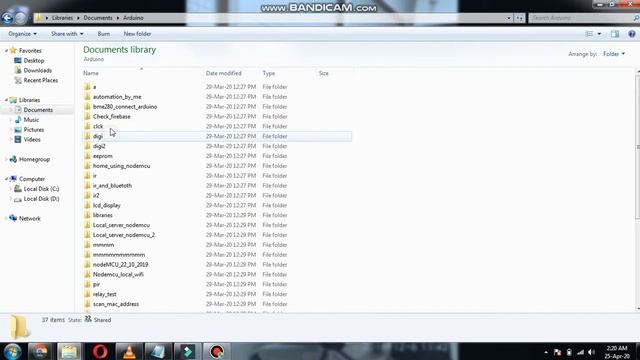Open the Organize dropdown menu
Screen dimensions: 640x360
pos(22,34)
